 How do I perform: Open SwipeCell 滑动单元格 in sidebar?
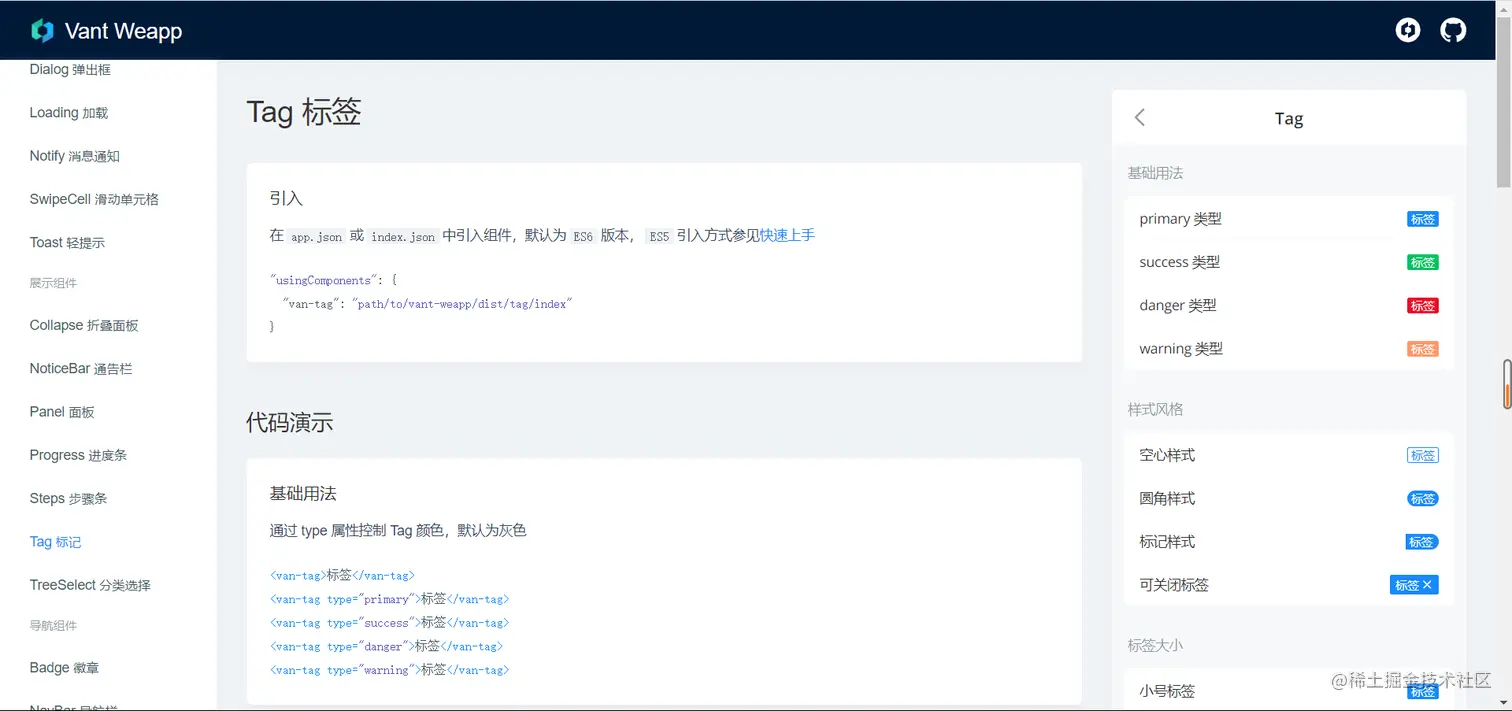[94, 199]
